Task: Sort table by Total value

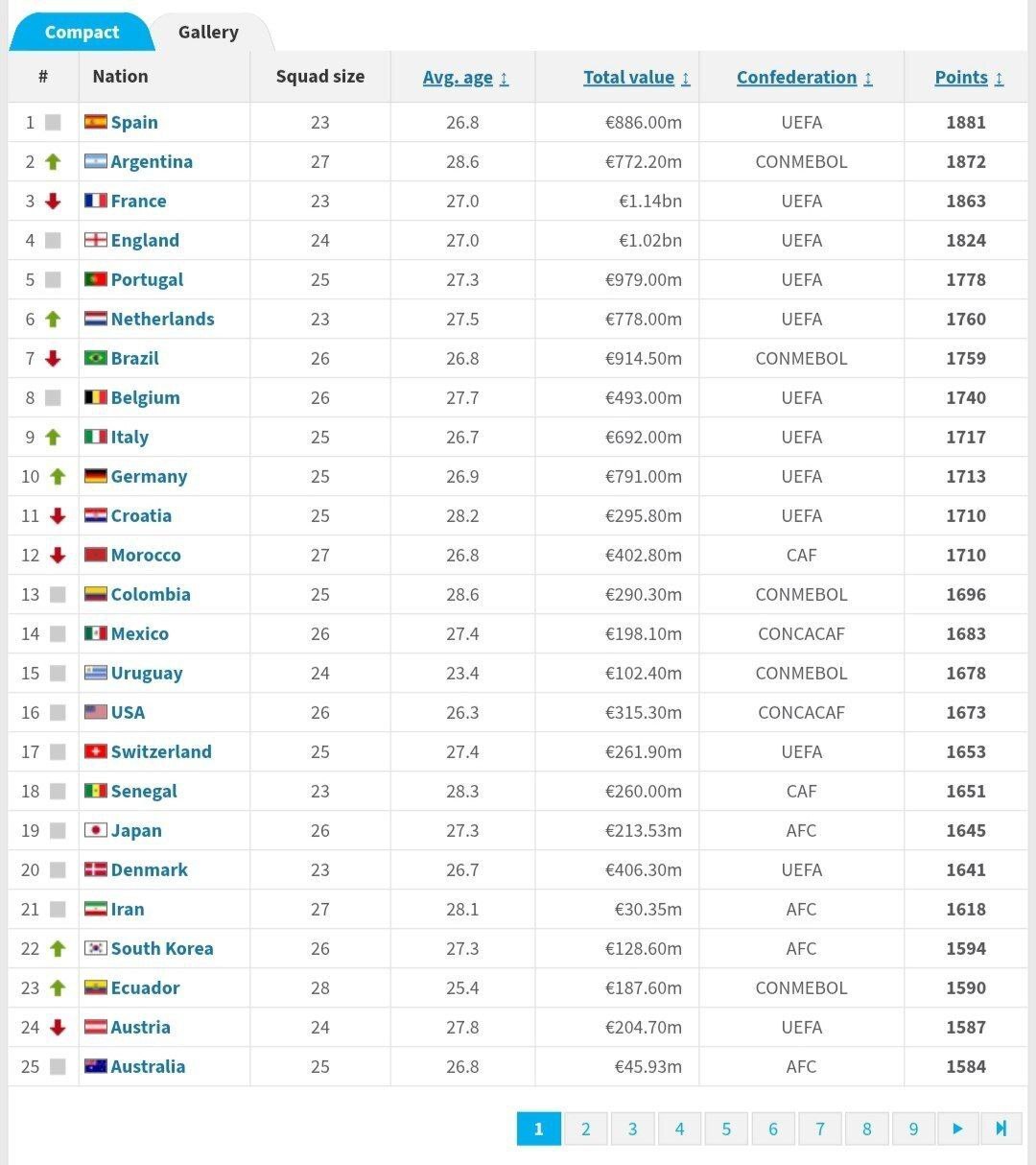Action: pyautogui.click(x=636, y=78)
